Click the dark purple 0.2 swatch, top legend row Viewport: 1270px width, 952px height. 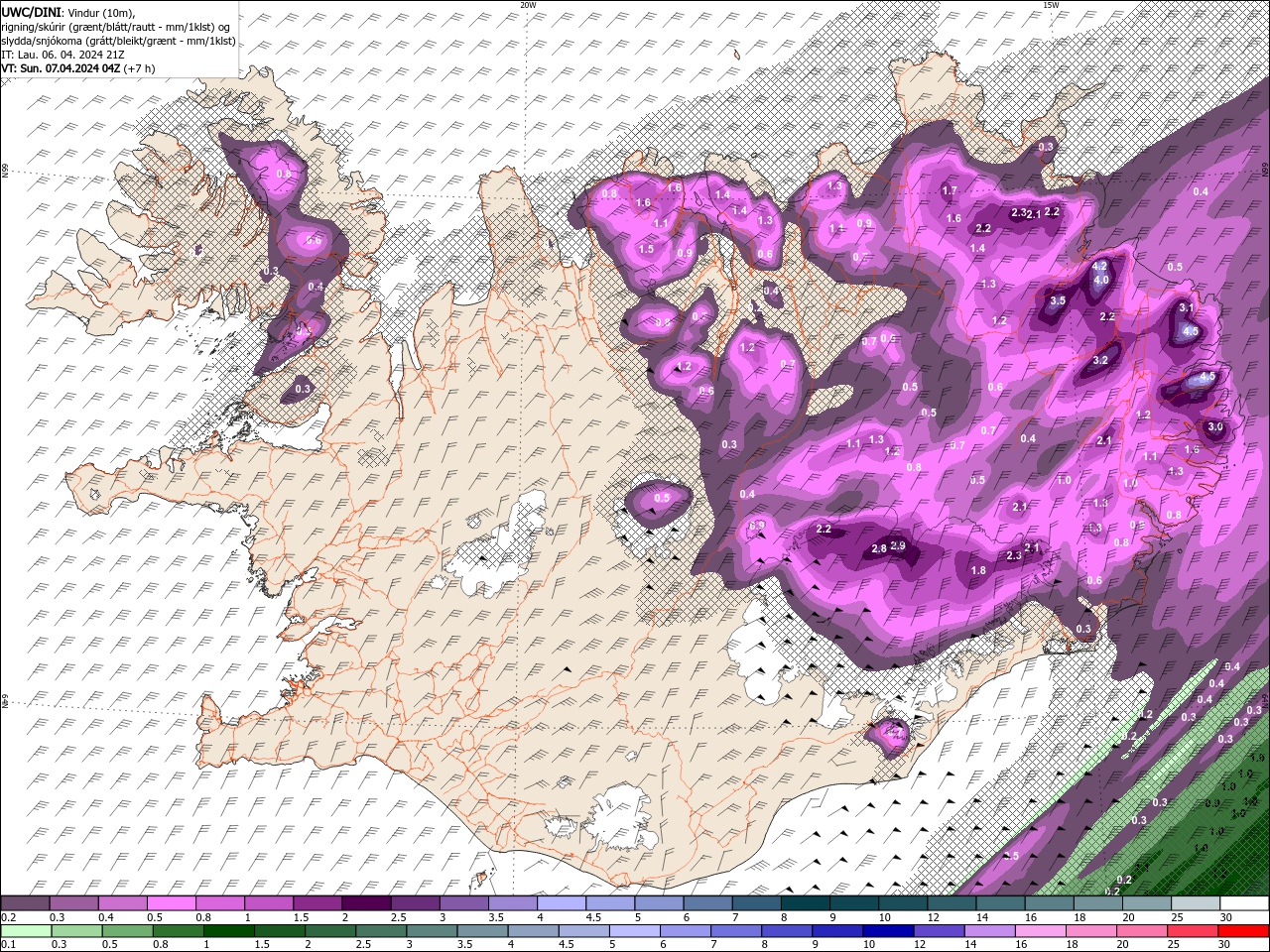tap(25, 903)
